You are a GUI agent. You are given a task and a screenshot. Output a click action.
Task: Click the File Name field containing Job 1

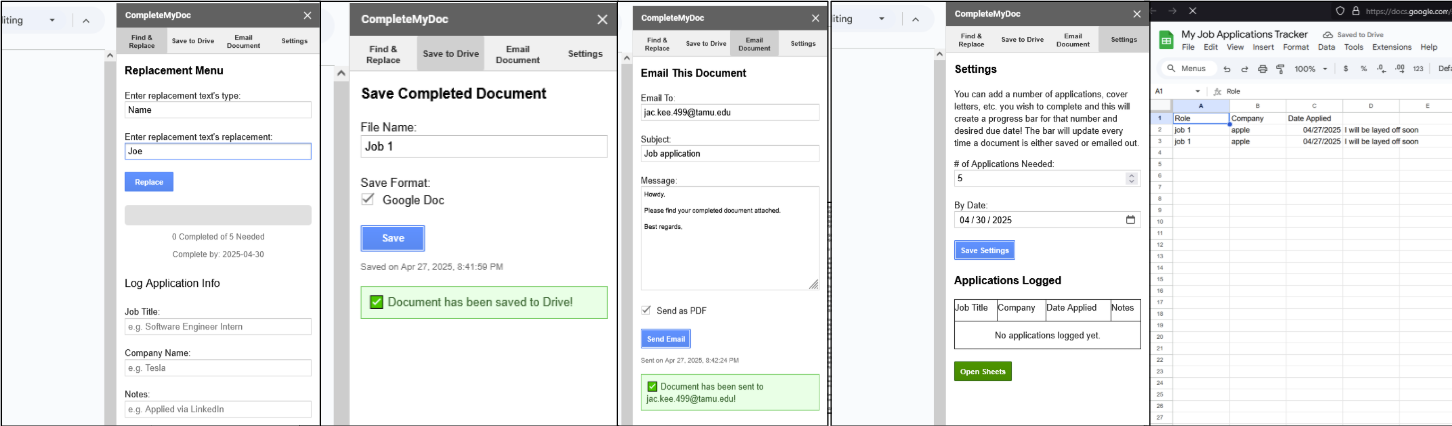[484, 146]
